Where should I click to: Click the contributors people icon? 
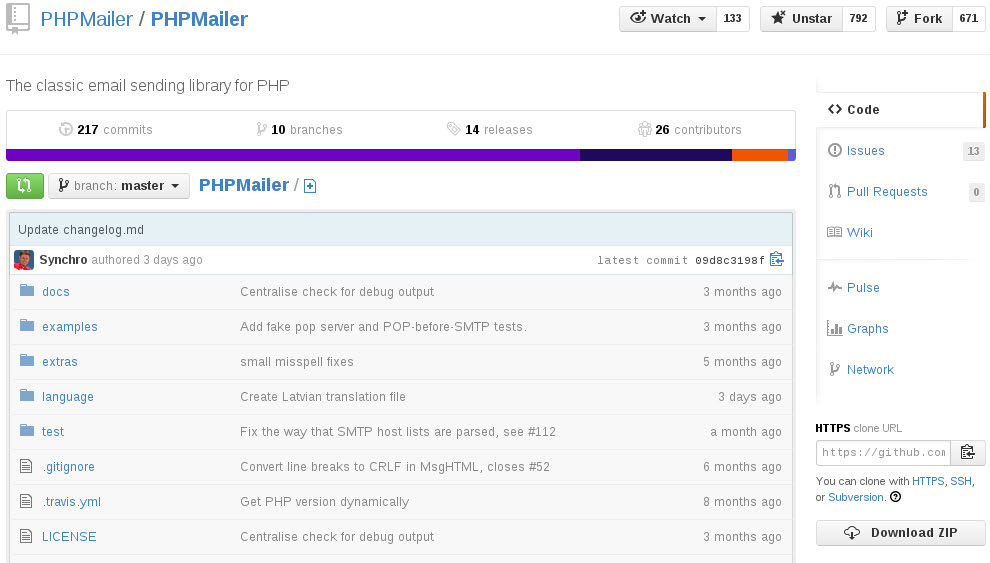[x=645, y=129]
